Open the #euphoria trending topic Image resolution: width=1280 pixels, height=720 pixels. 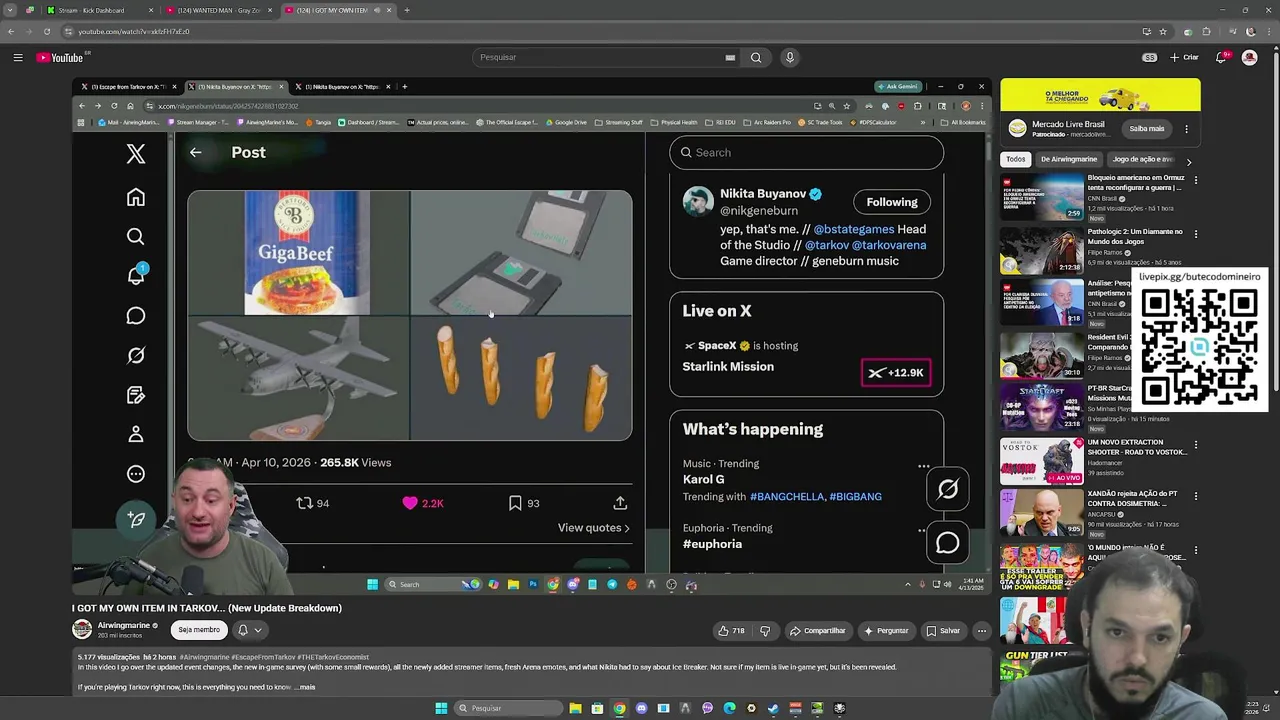pos(712,544)
